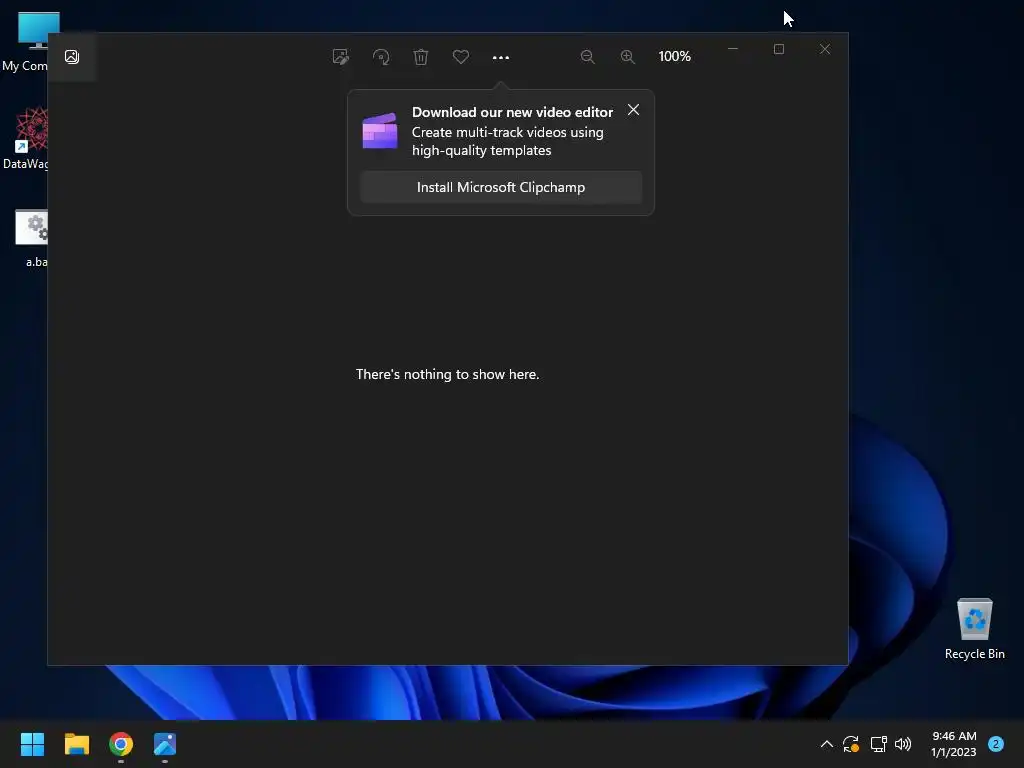Click the 'Download our new video editor' heading
The image size is (1024, 768).
click(512, 112)
